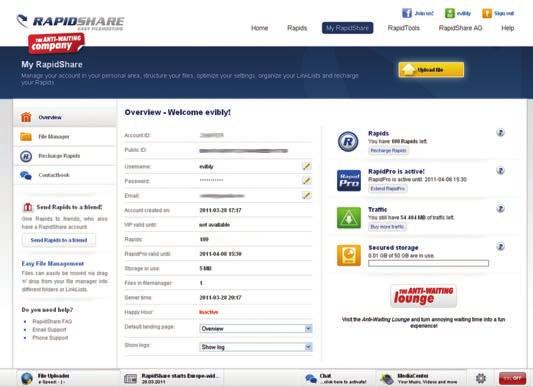Click the yellow Upload file button
The width and height of the screenshot is (533, 387).
pos(431,70)
